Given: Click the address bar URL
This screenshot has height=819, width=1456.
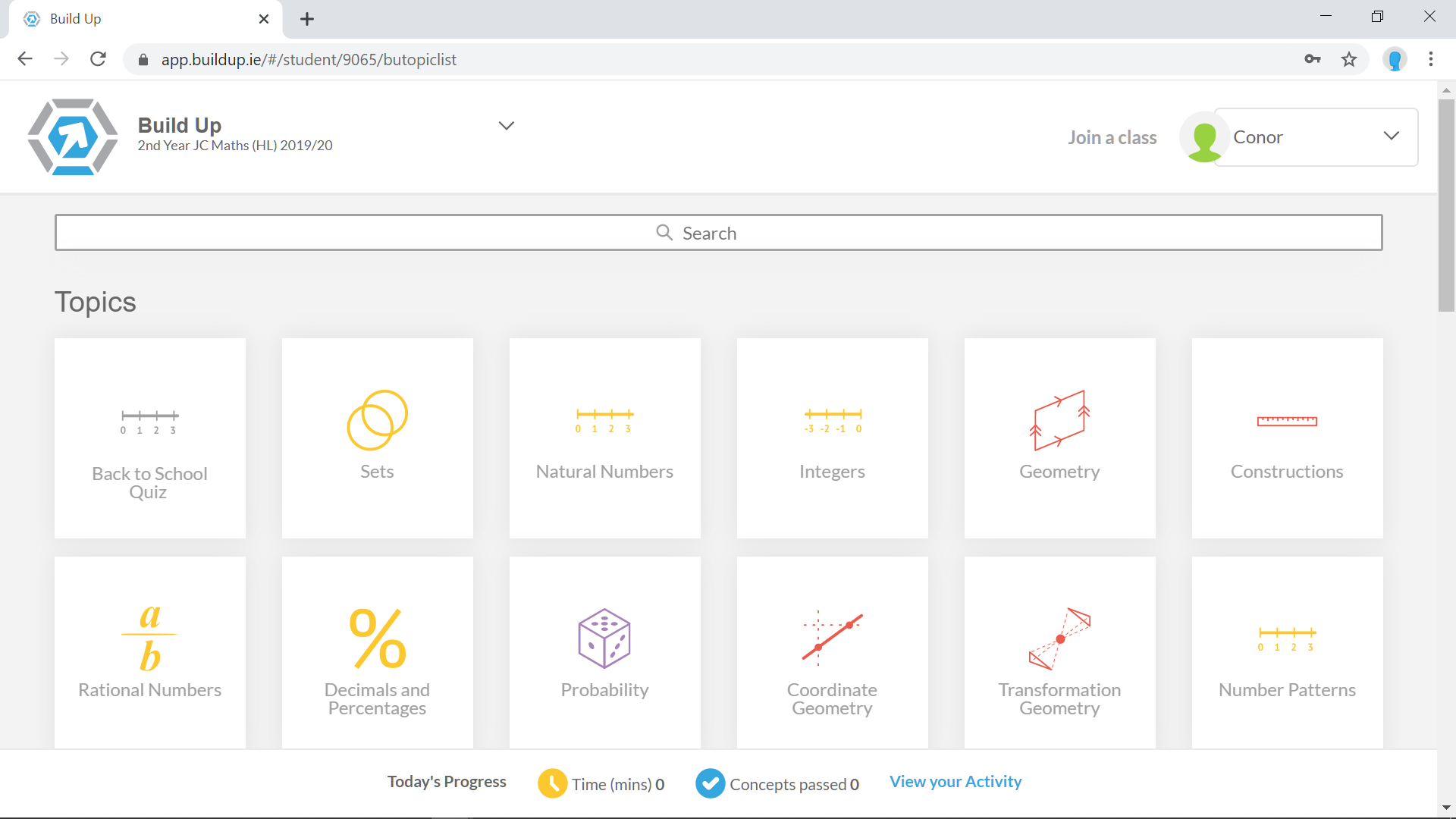Looking at the screenshot, I should 309,60.
